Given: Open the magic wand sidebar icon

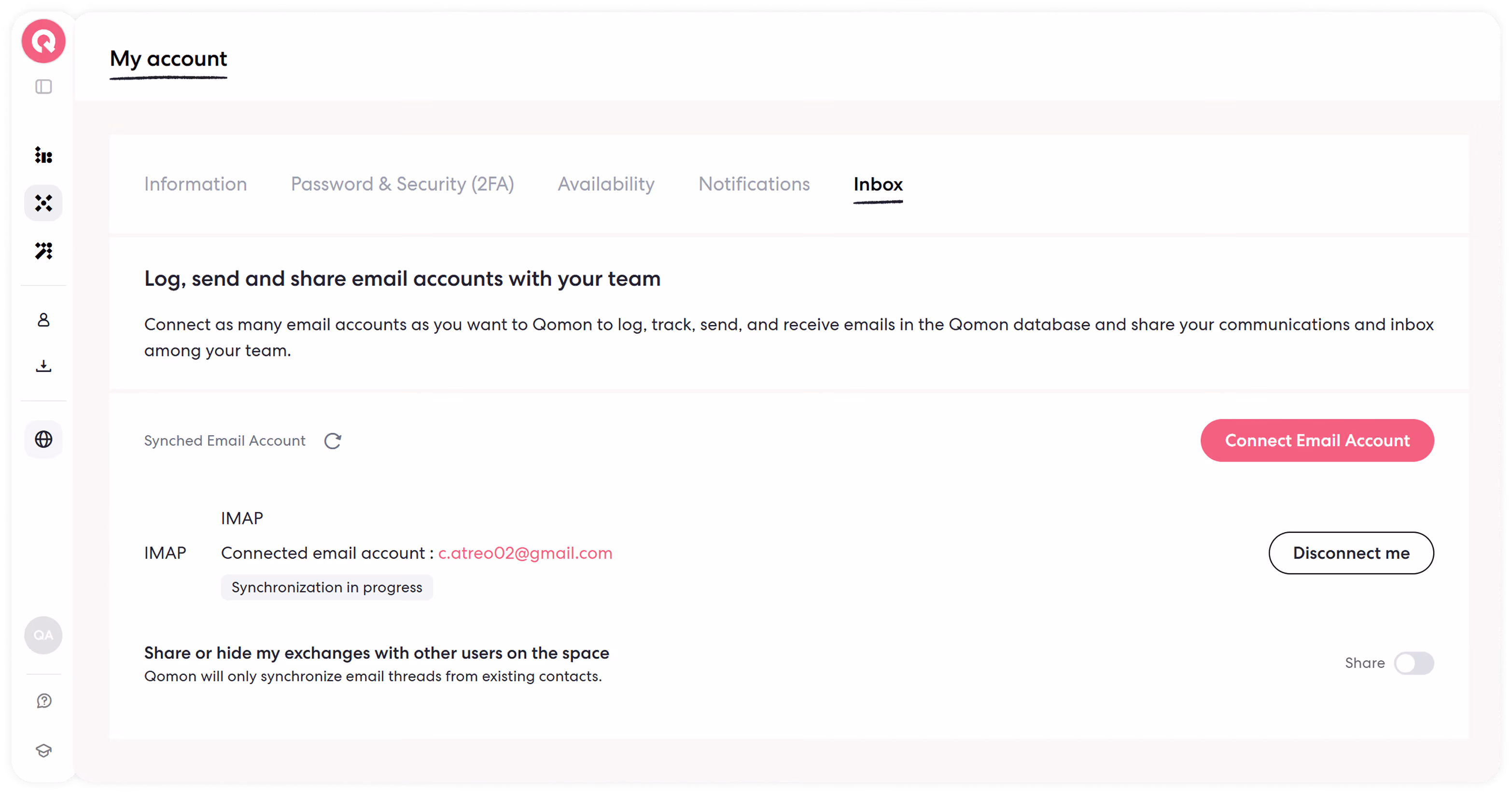Looking at the screenshot, I should pyautogui.click(x=43, y=251).
